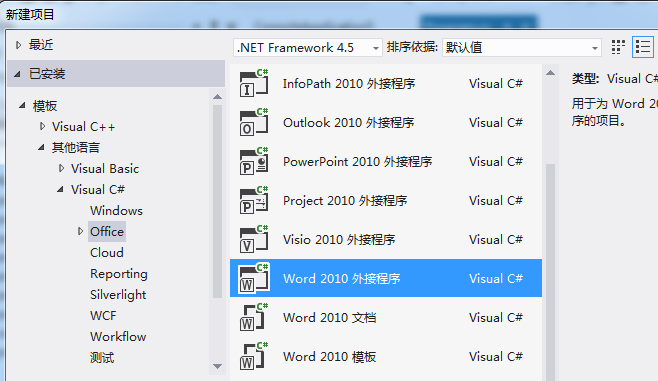Image resolution: width=658 pixels, height=381 pixels.
Task: Select the Word 2010 文档 template icon
Action: [x=254, y=318]
